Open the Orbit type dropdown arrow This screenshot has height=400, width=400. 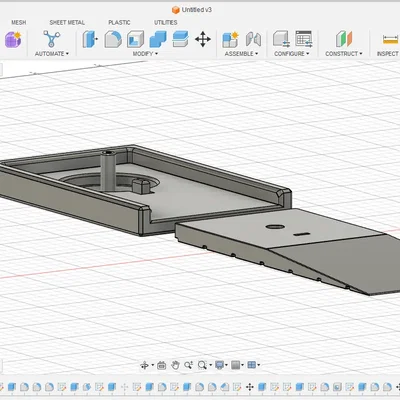tap(153, 365)
